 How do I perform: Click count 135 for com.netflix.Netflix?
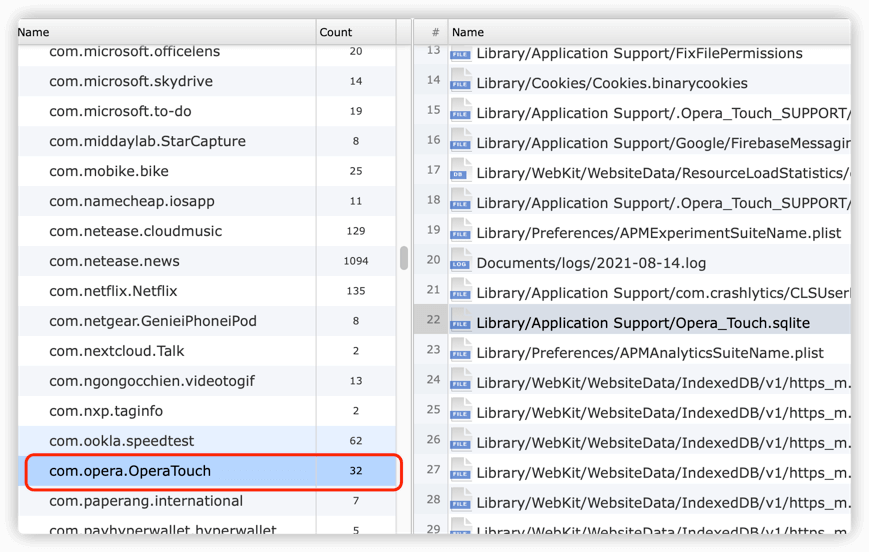pos(356,291)
